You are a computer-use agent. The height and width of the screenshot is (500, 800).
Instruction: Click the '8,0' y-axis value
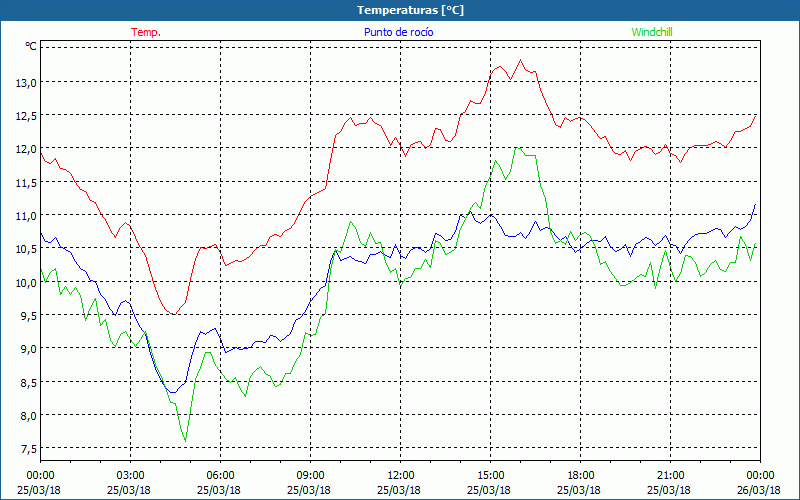(29, 416)
